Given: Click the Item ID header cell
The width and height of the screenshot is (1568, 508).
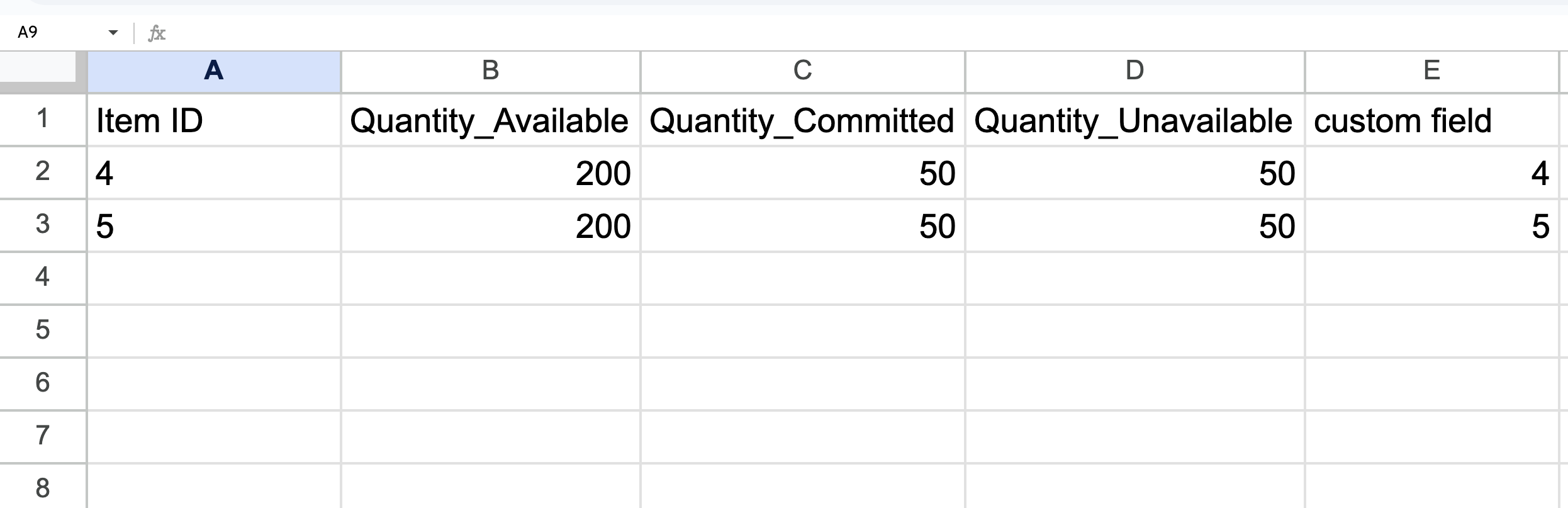Looking at the screenshot, I should pos(214,120).
